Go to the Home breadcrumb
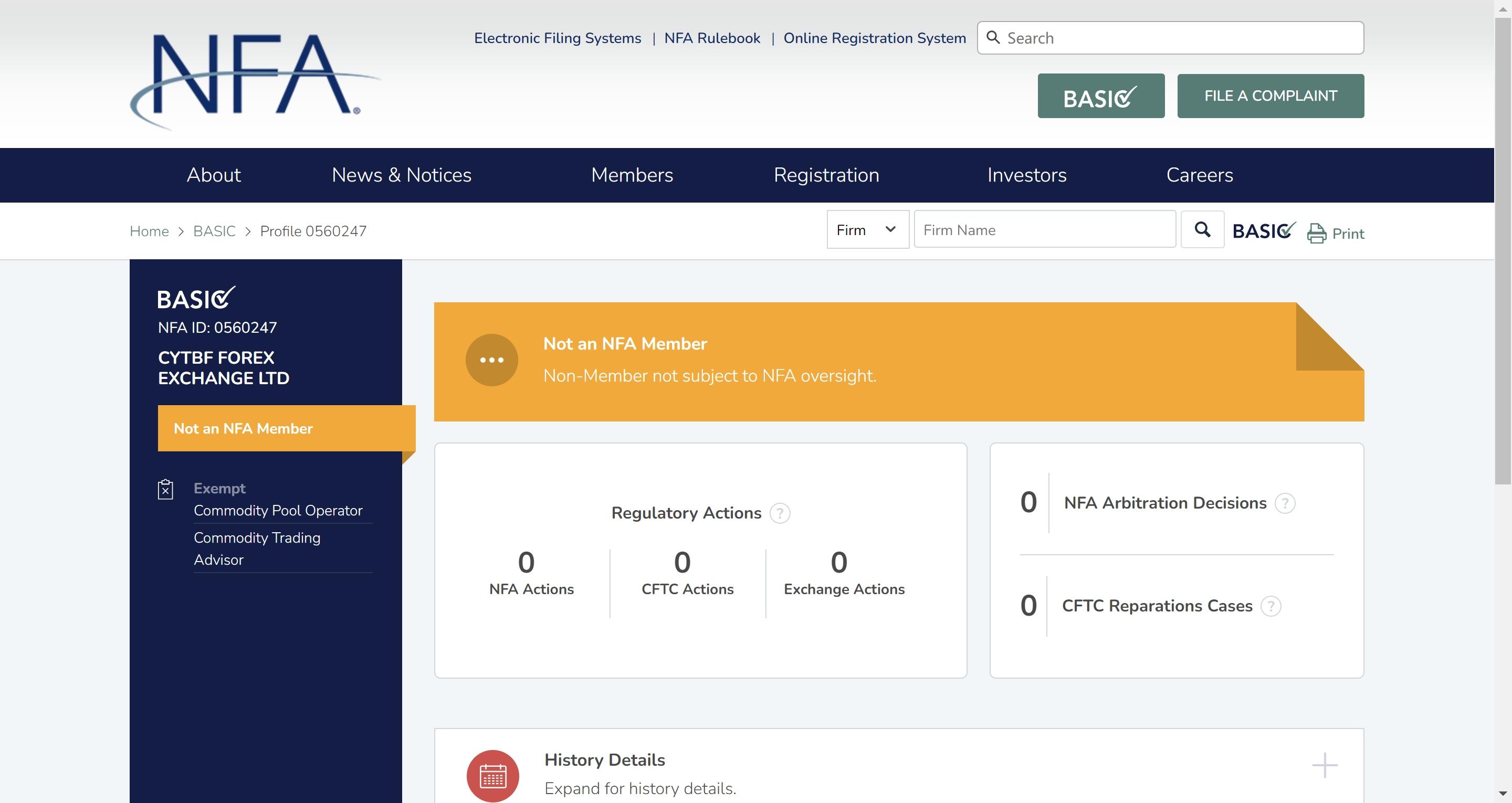The image size is (1512, 803). click(x=149, y=231)
